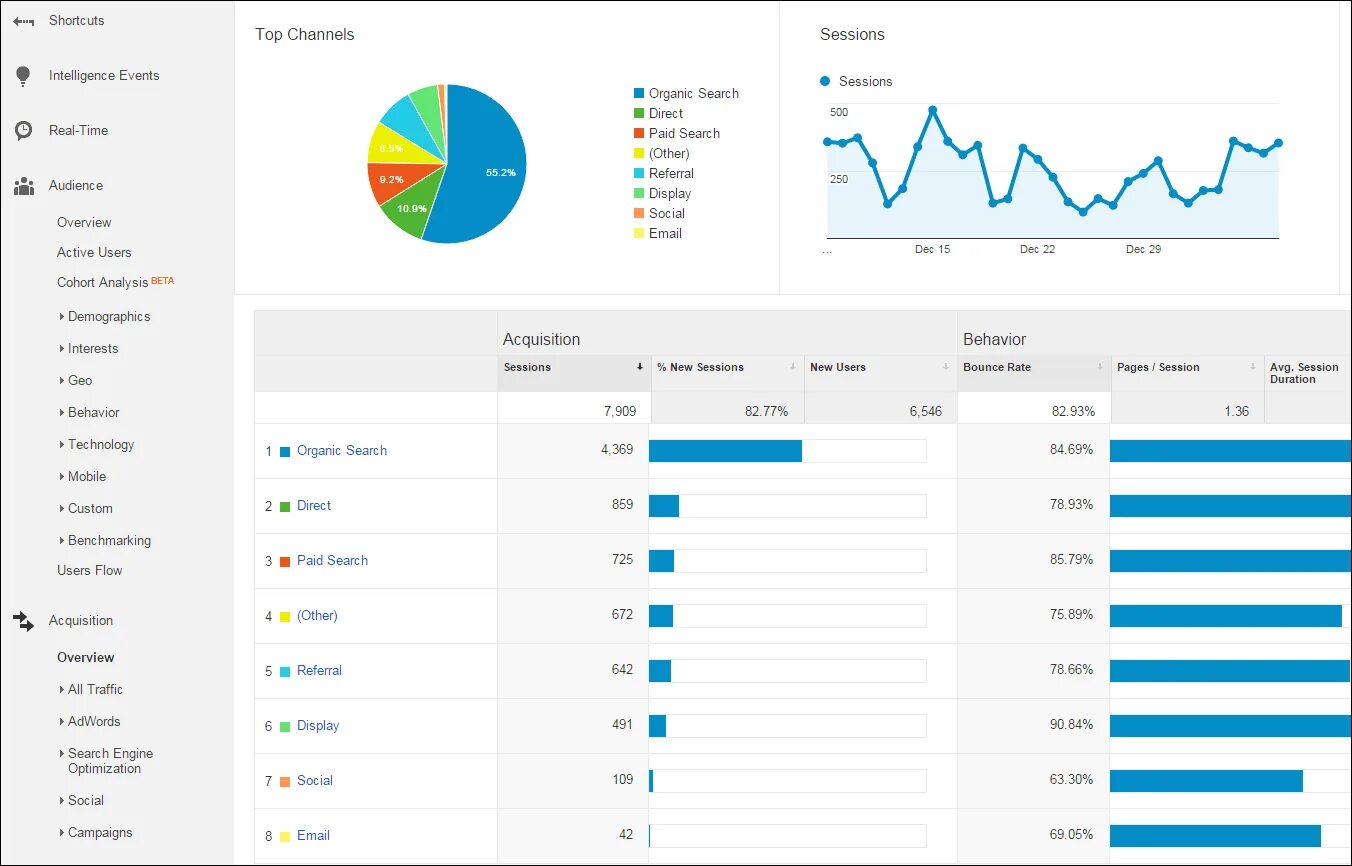
Task: Expand the Geo section
Action: click(80, 380)
